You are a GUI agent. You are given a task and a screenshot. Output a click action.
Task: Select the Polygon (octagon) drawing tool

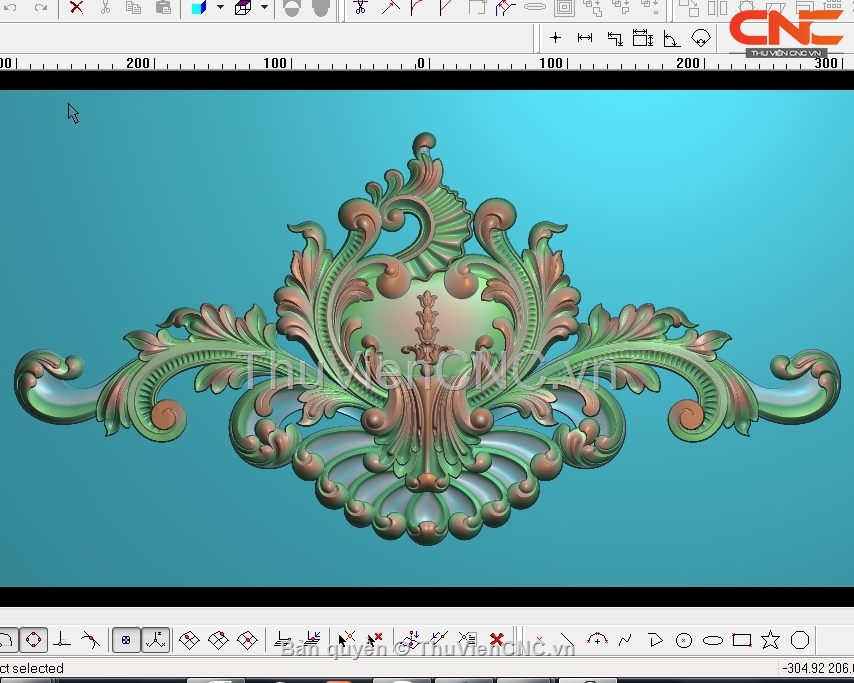(x=800, y=640)
